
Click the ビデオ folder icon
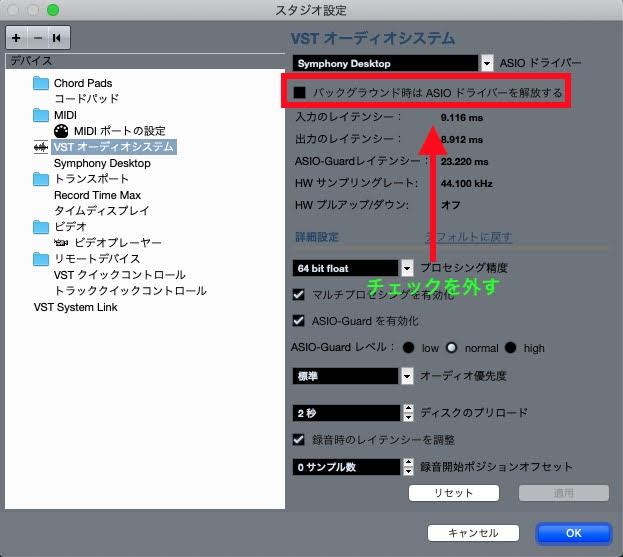[x=41, y=227]
